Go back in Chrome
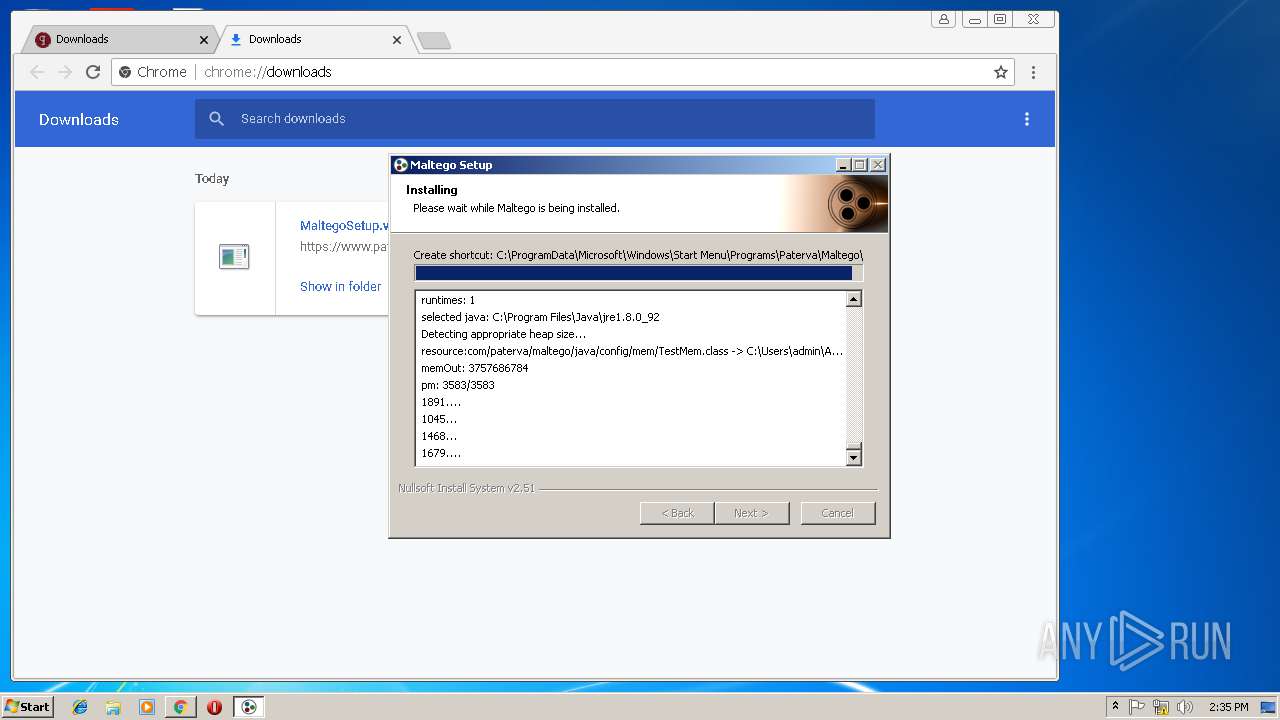1280x720 pixels. [37, 72]
